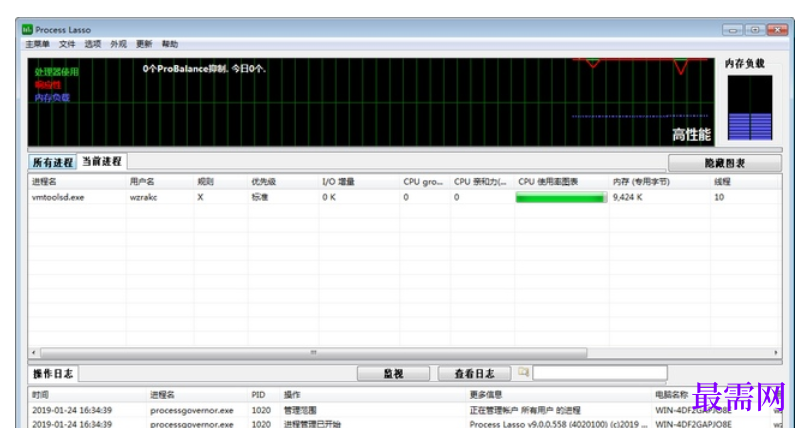Click the 监视 button

pos(393,374)
